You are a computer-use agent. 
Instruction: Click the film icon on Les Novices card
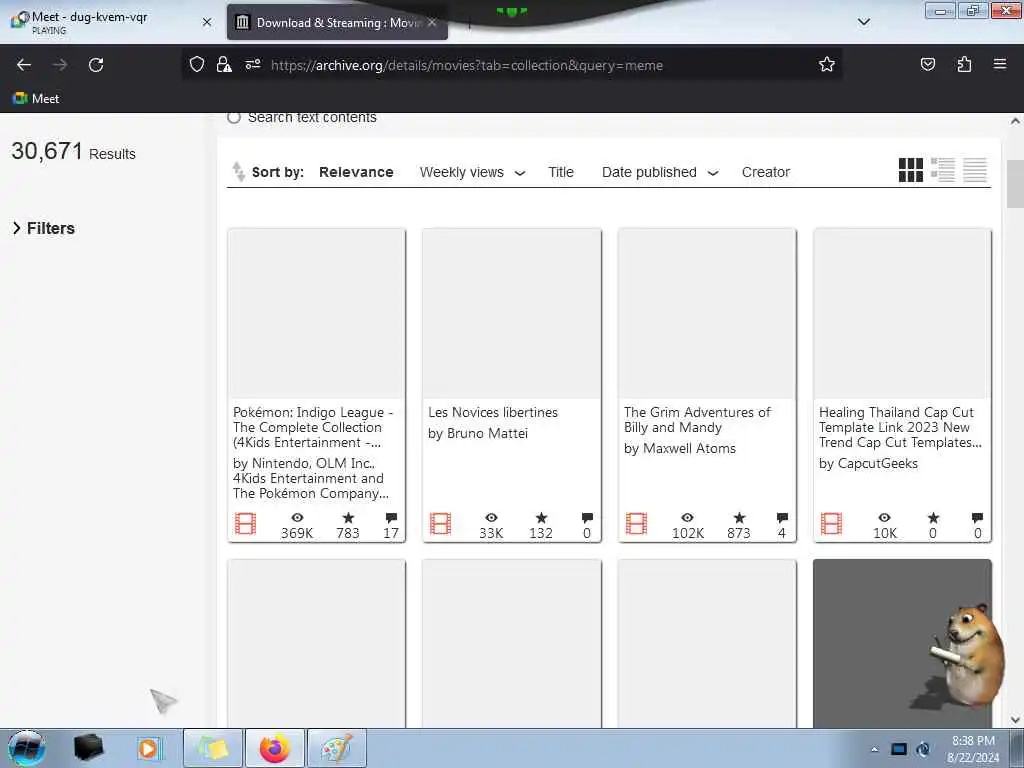pyautogui.click(x=441, y=524)
